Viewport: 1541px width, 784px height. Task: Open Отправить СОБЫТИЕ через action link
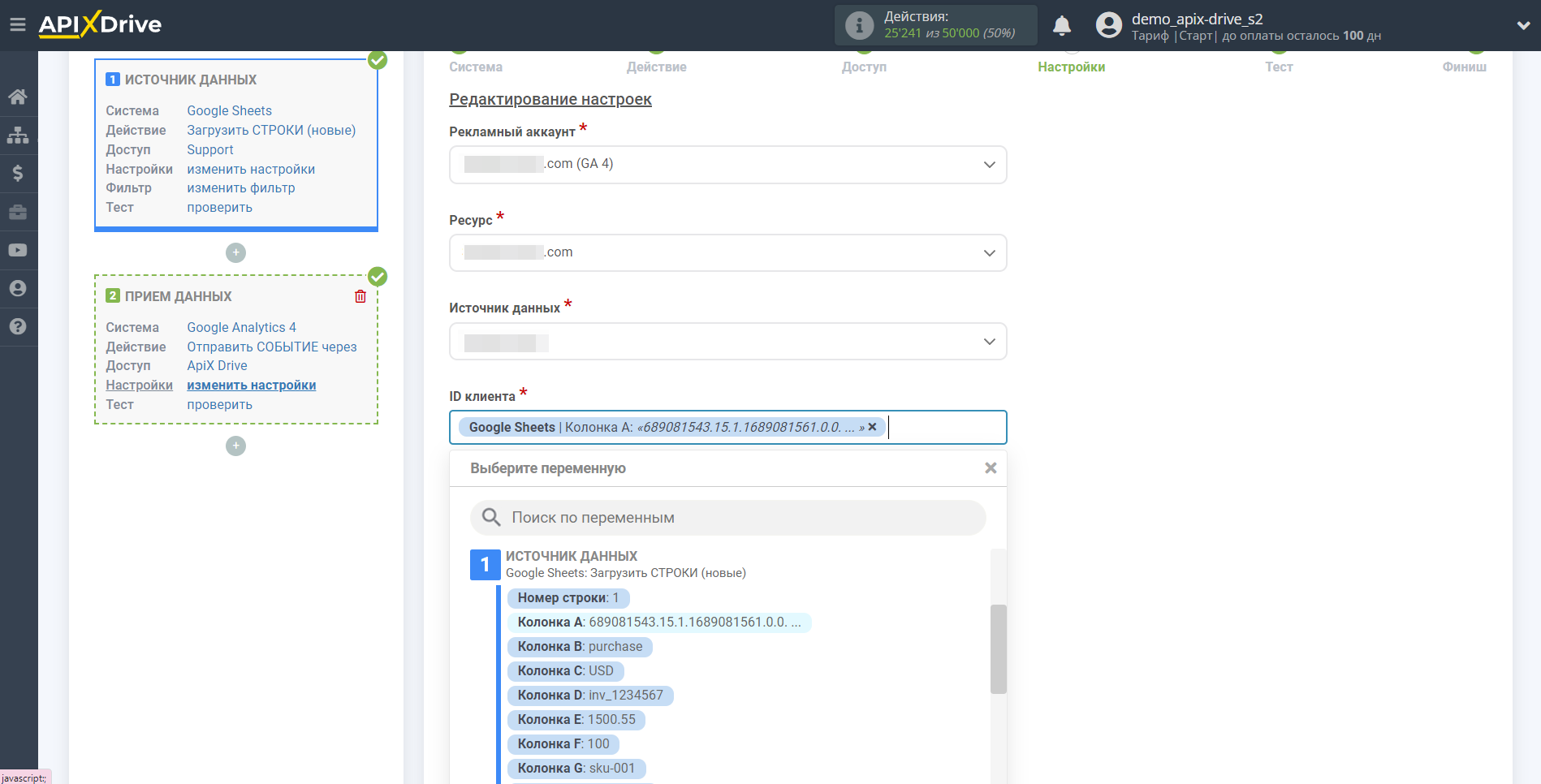tap(272, 347)
